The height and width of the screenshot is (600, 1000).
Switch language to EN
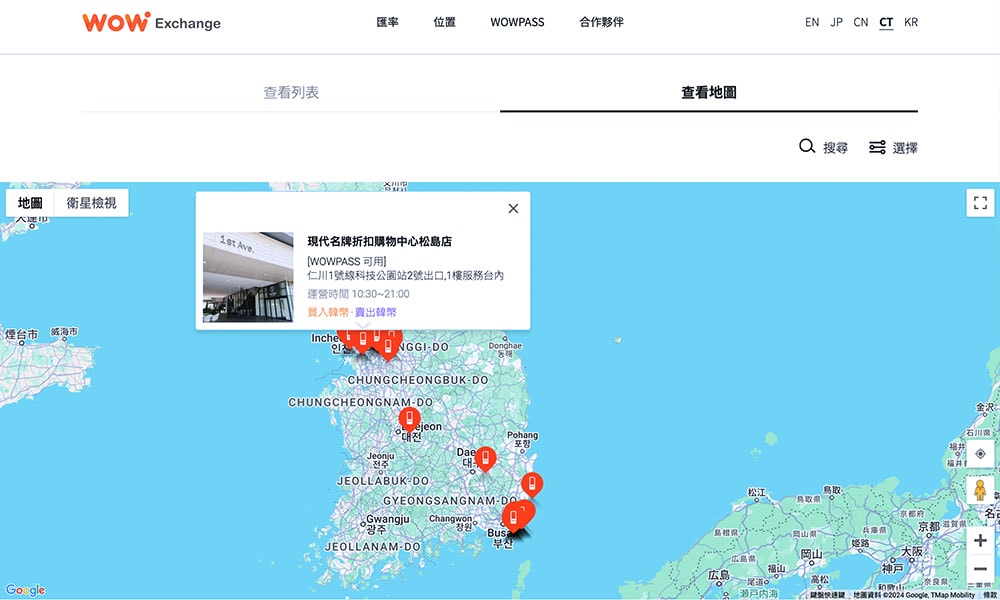812,22
